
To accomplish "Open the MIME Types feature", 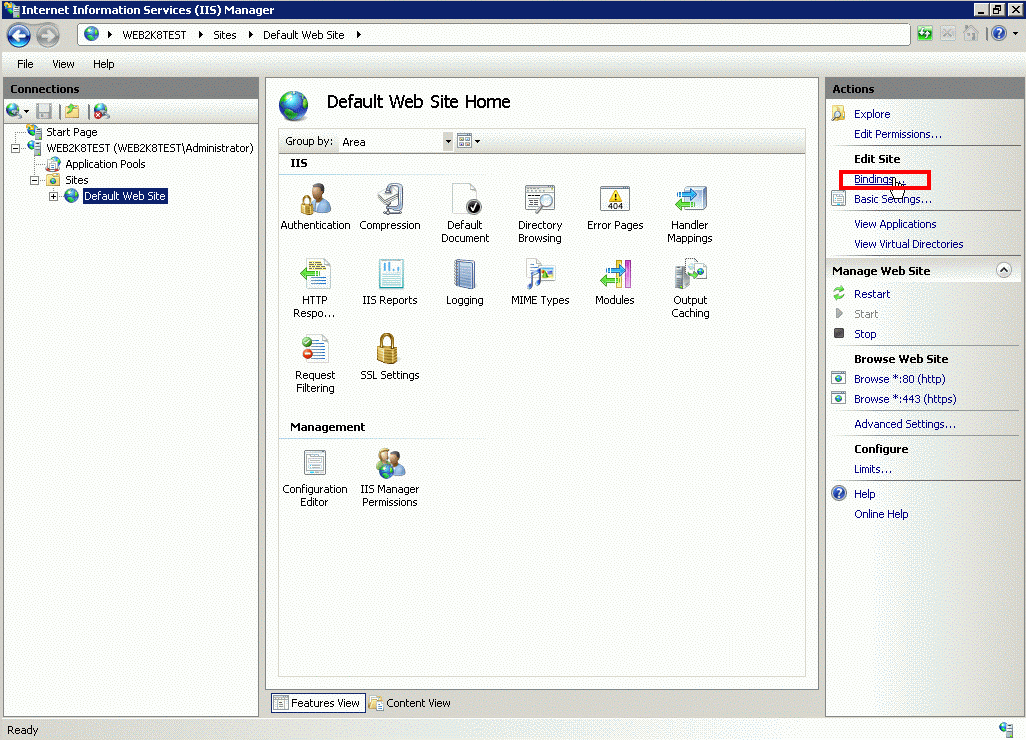I will coord(539,275).
